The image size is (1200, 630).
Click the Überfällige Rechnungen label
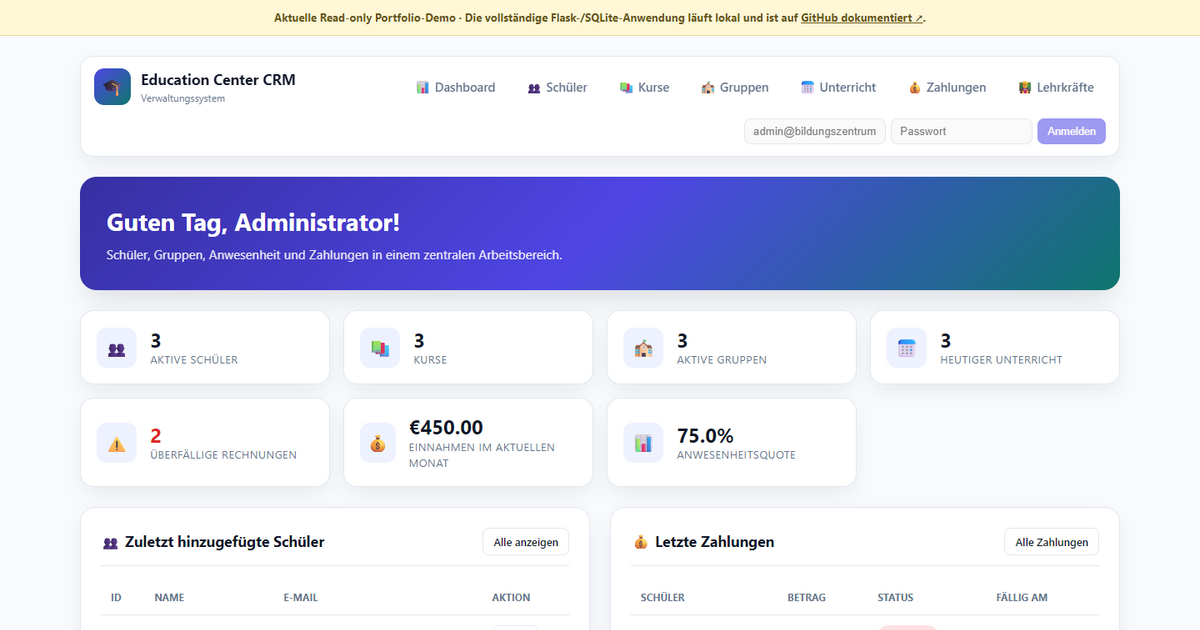[223, 455]
